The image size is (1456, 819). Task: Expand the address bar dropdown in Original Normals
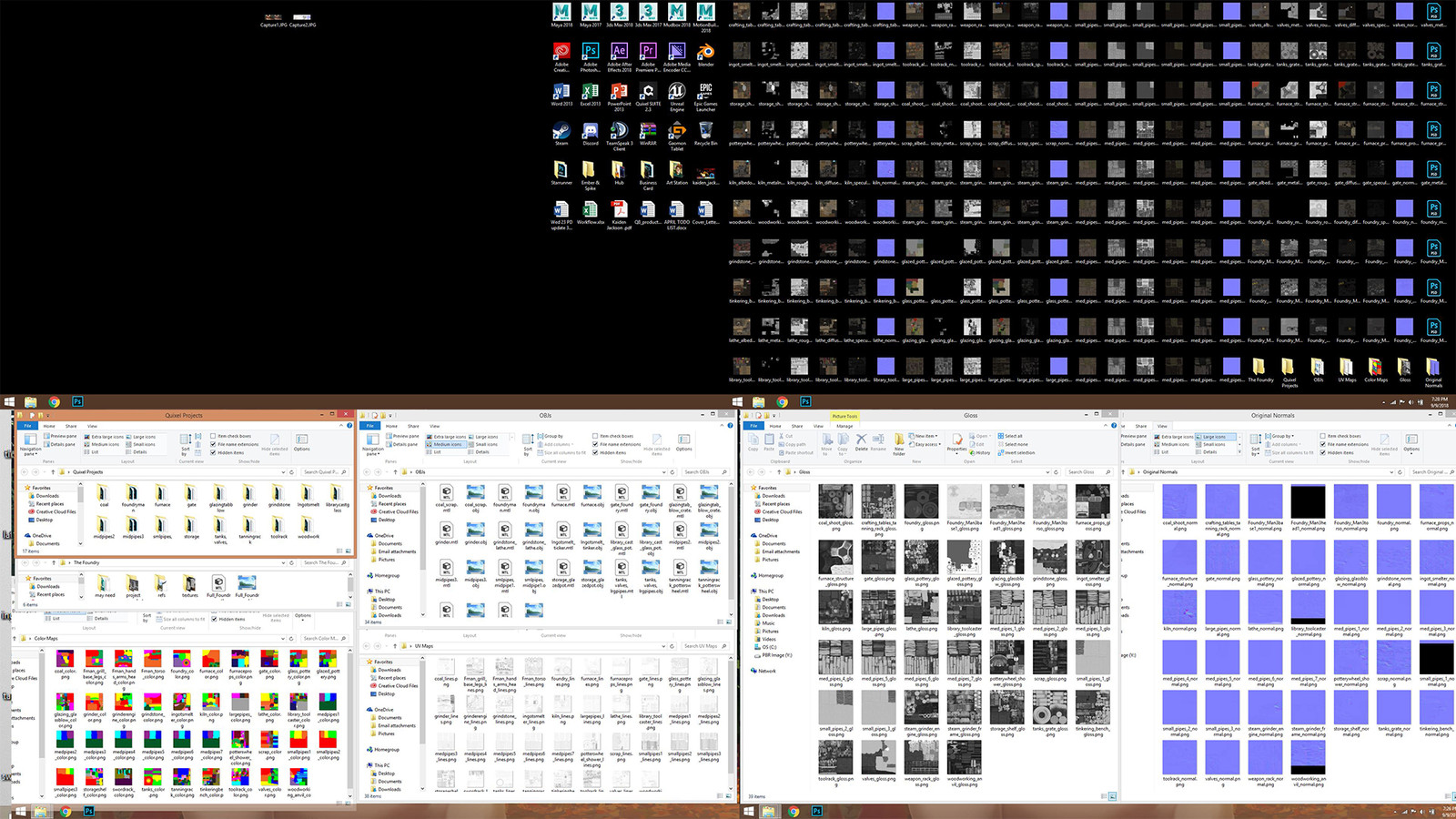point(1392,472)
